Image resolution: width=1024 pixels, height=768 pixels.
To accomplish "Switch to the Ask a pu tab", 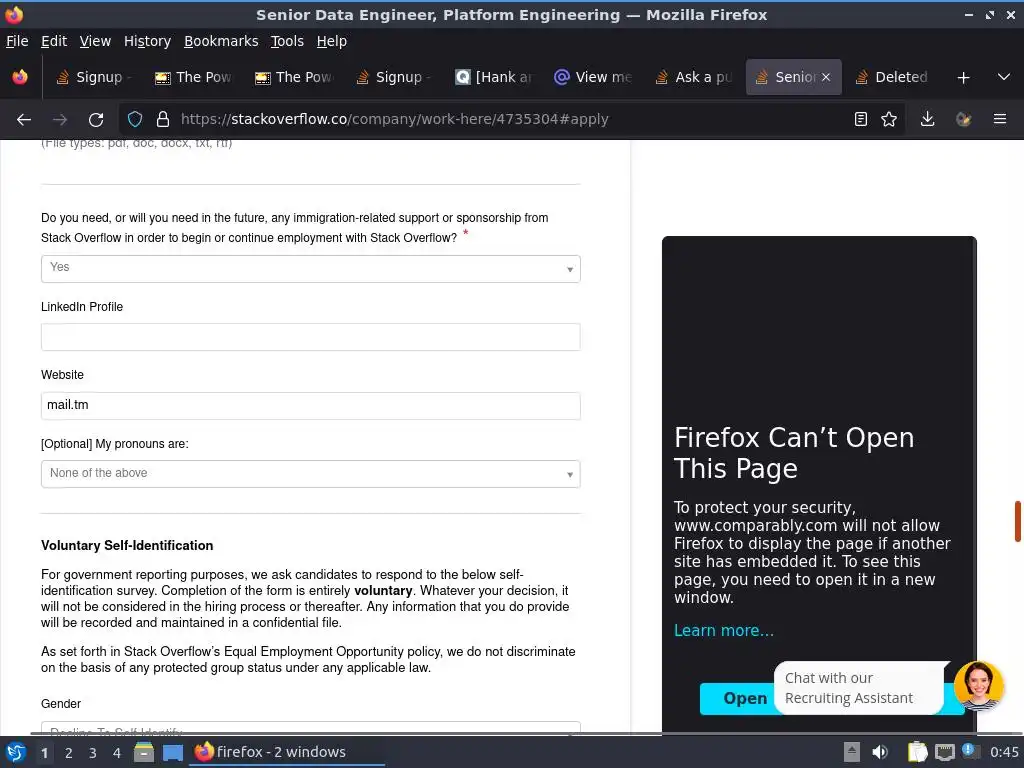I will pyautogui.click(x=694, y=77).
